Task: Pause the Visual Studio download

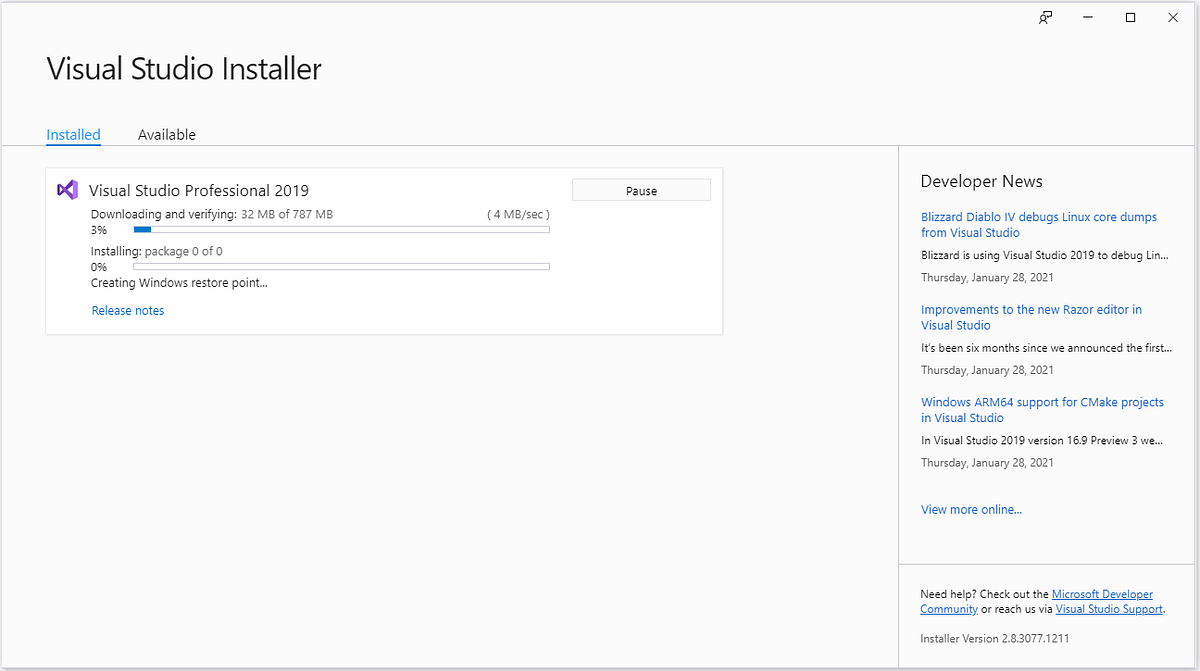Action: click(641, 189)
